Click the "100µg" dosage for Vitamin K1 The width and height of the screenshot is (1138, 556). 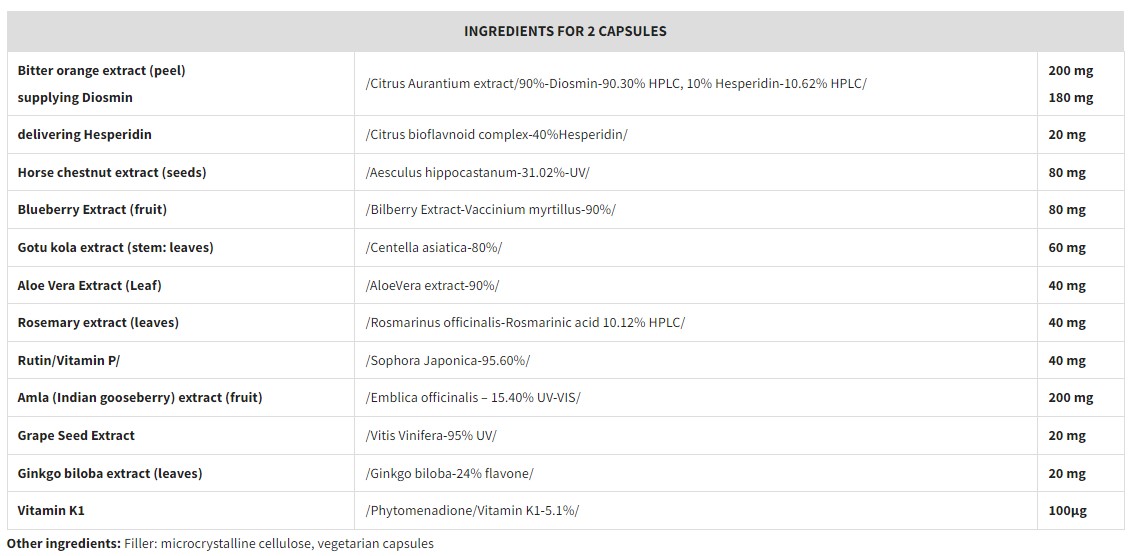point(1067,511)
